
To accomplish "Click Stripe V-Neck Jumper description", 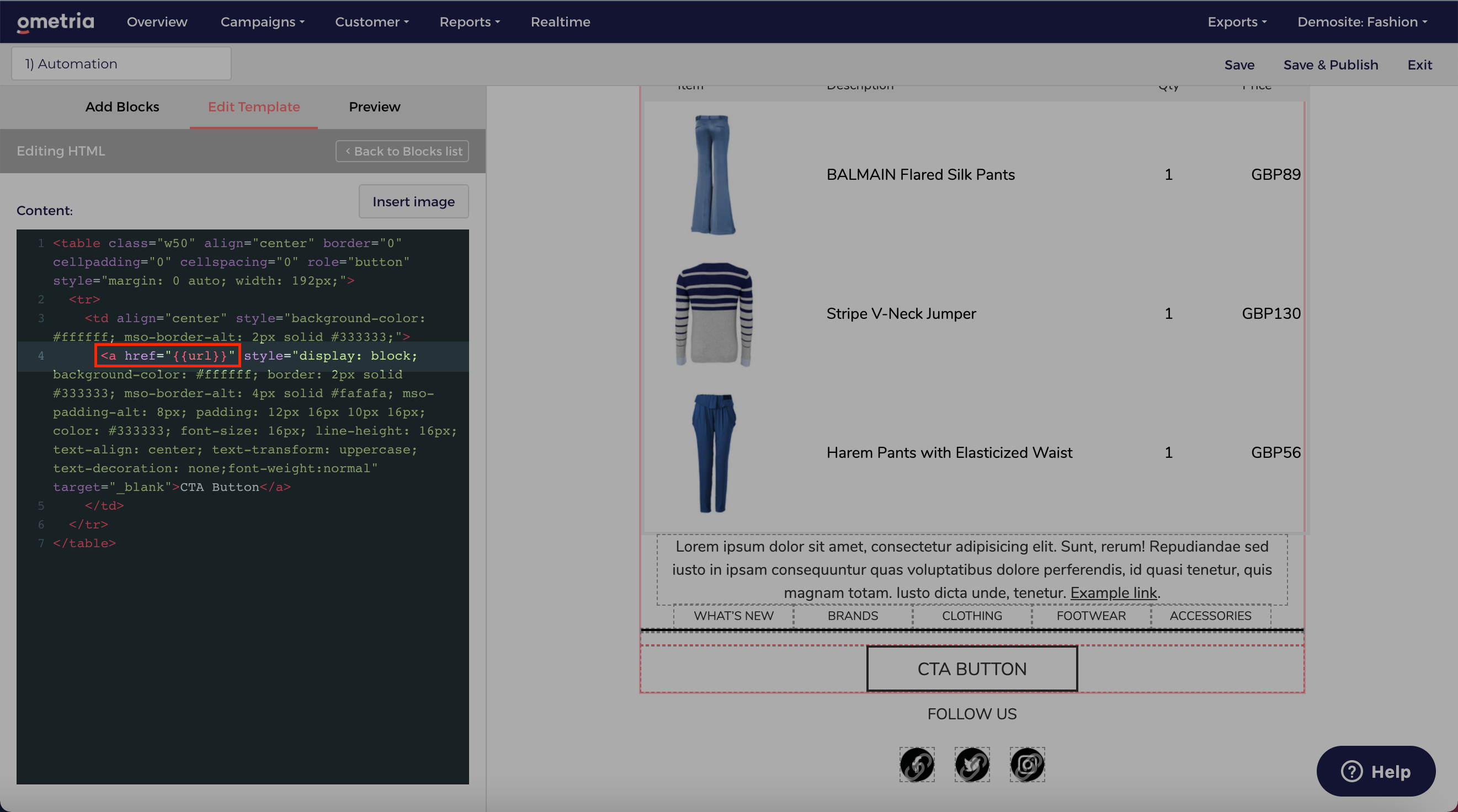I will [x=901, y=314].
